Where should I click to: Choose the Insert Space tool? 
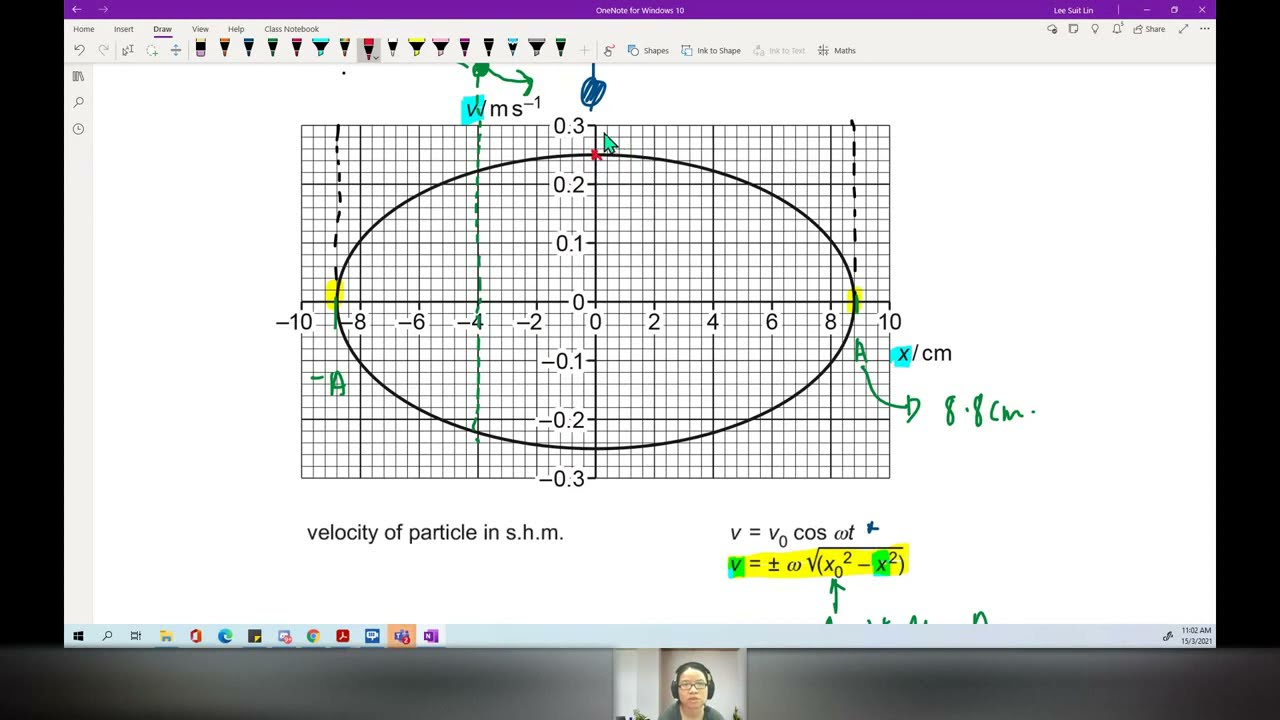175,50
